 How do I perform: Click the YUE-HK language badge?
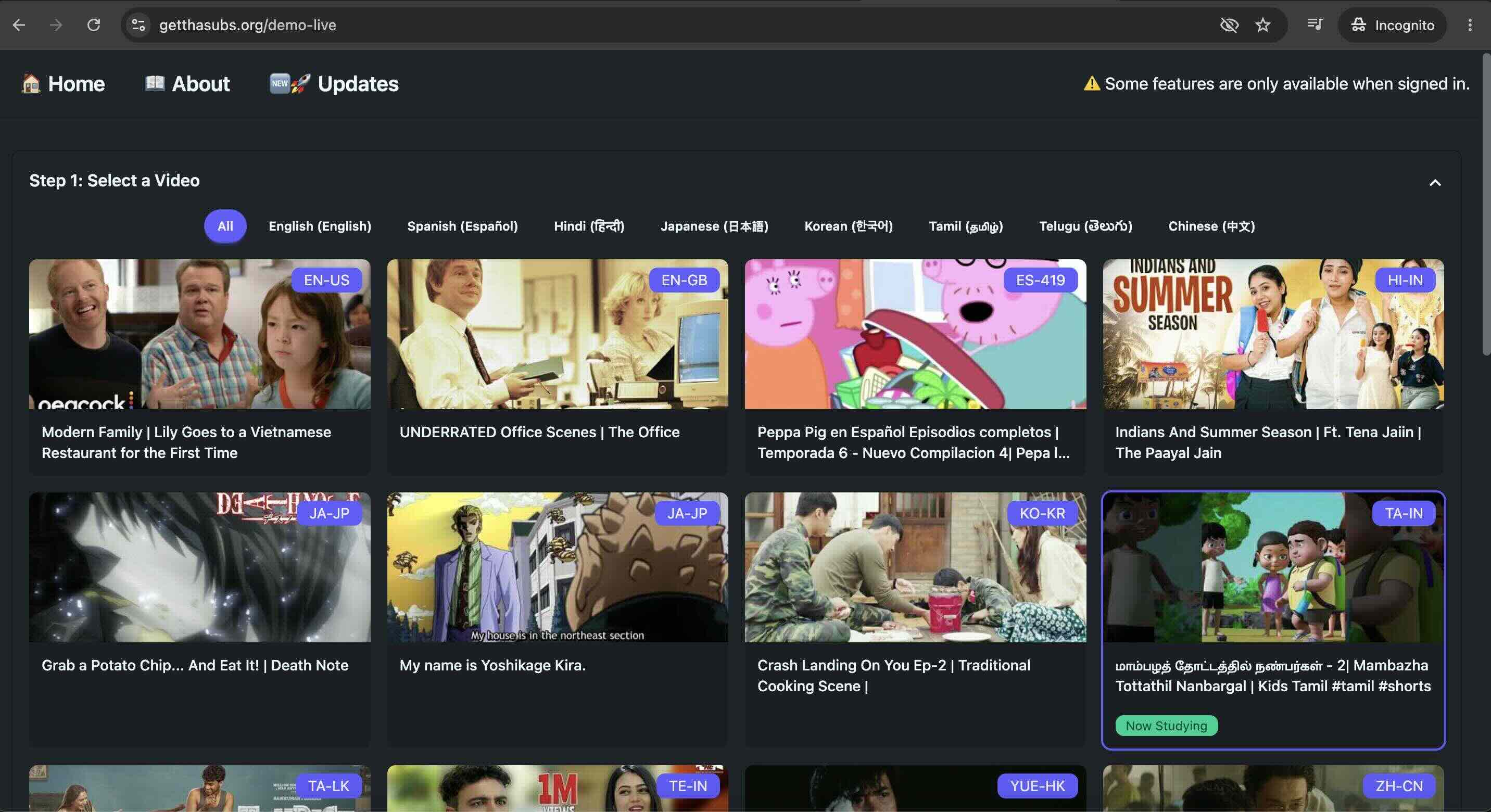(x=1037, y=786)
